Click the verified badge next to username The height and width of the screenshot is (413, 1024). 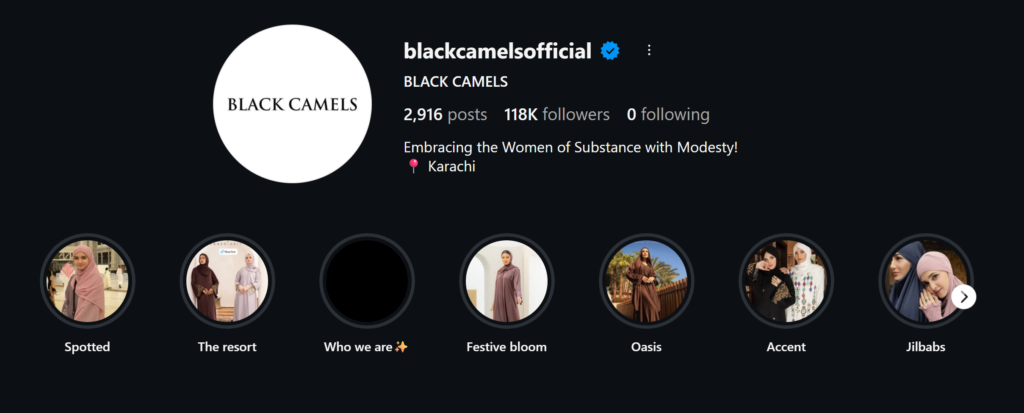(610, 50)
